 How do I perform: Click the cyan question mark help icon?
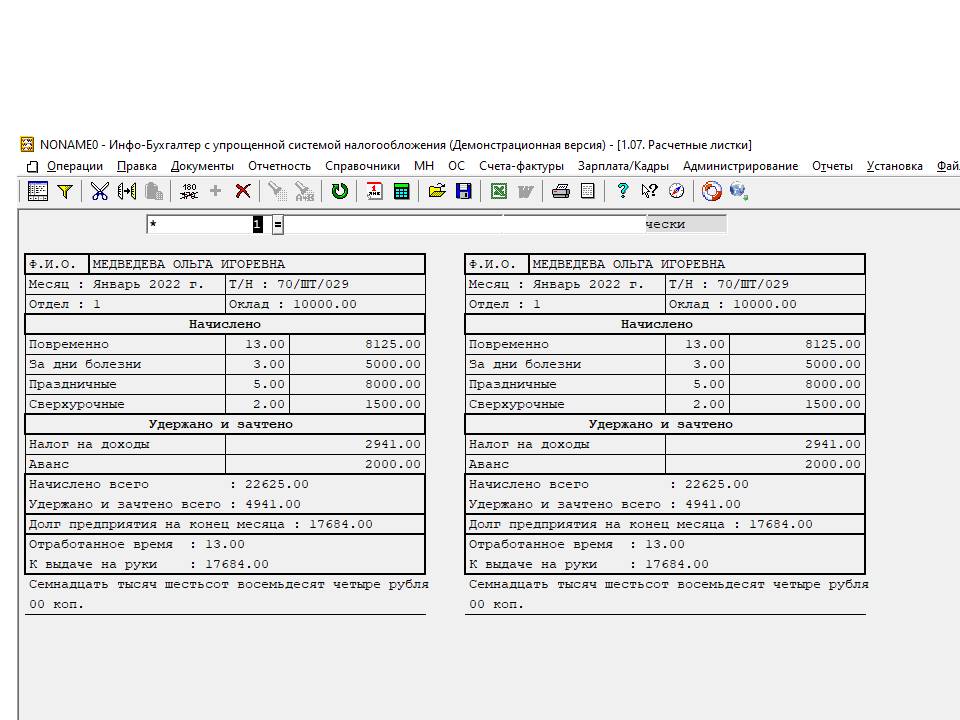623,191
